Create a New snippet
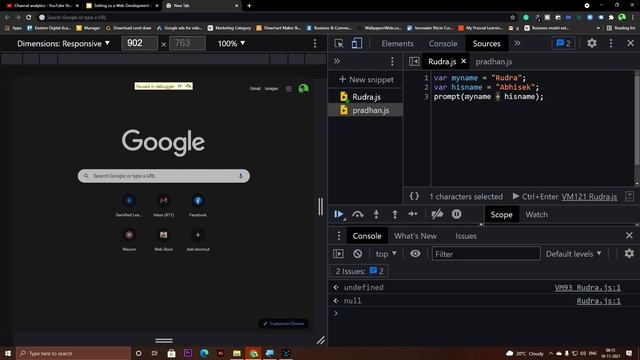 click(366, 80)
